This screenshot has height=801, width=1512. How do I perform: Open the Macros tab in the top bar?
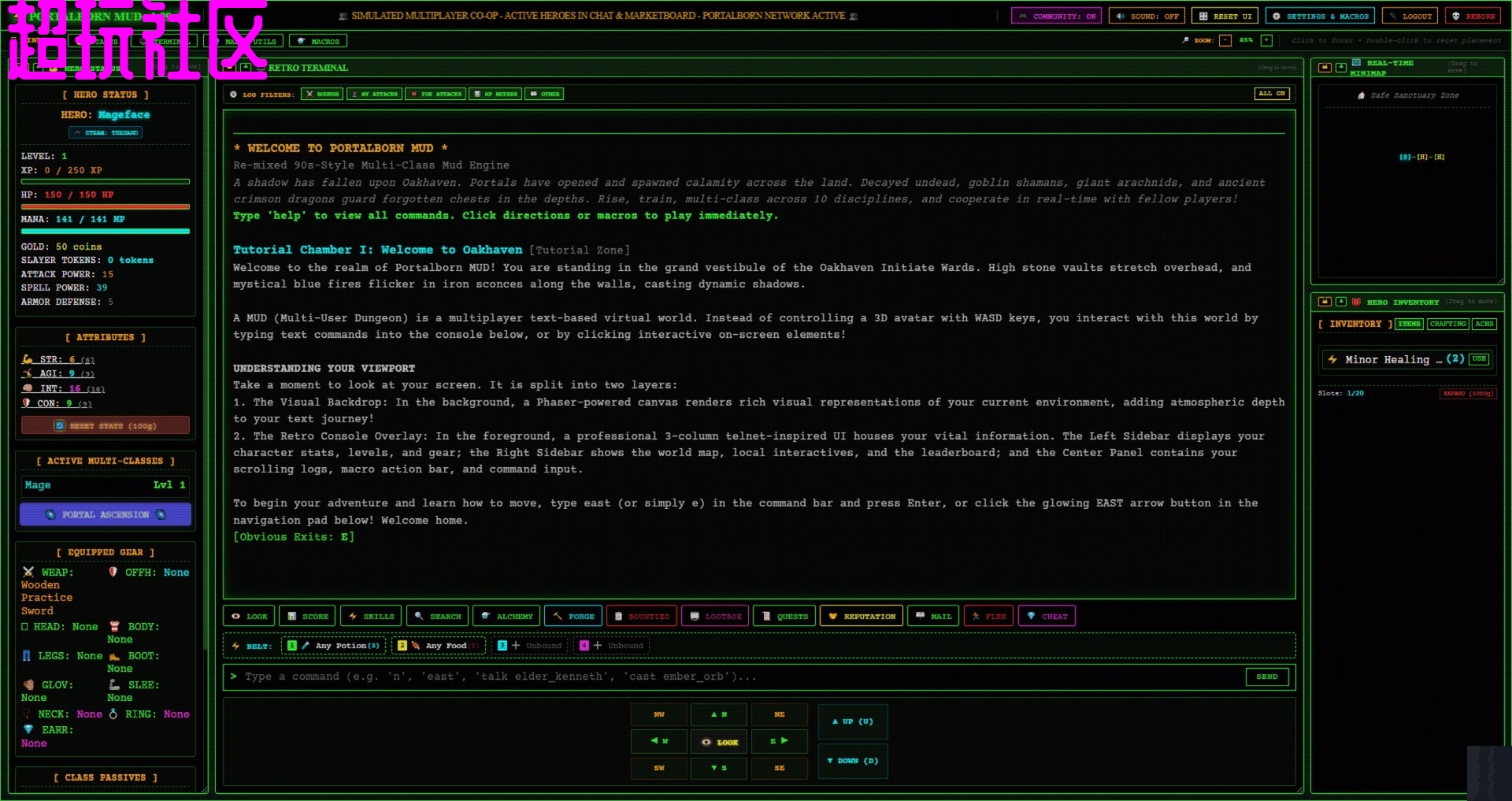coord(318,41)
